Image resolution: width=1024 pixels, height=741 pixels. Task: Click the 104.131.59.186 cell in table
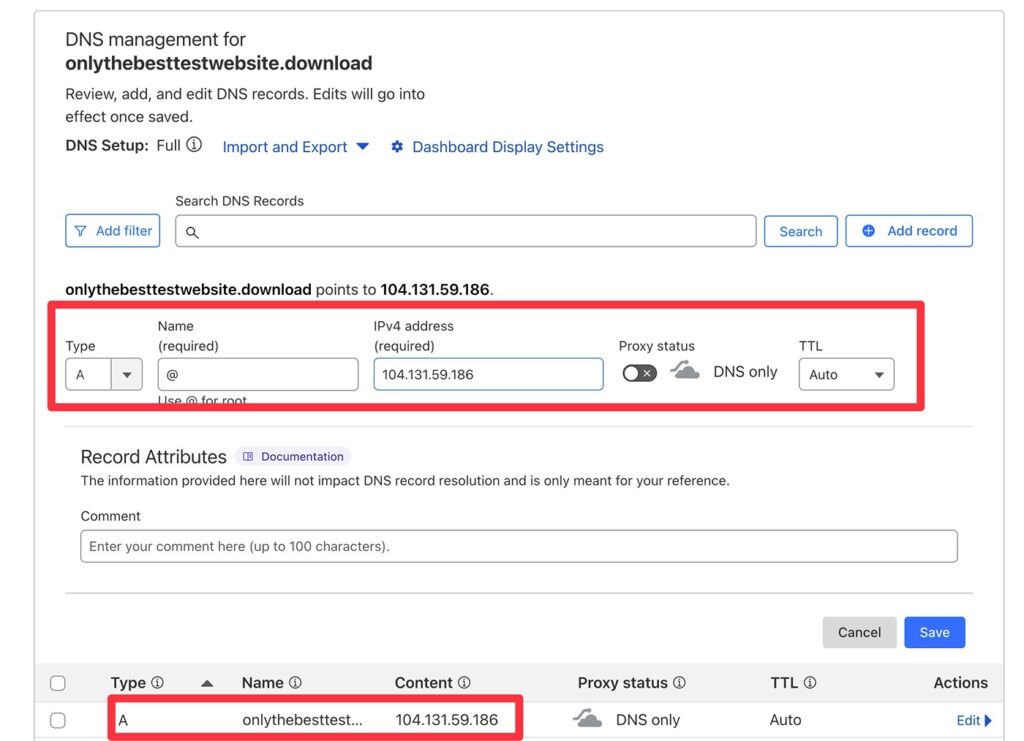447,720
